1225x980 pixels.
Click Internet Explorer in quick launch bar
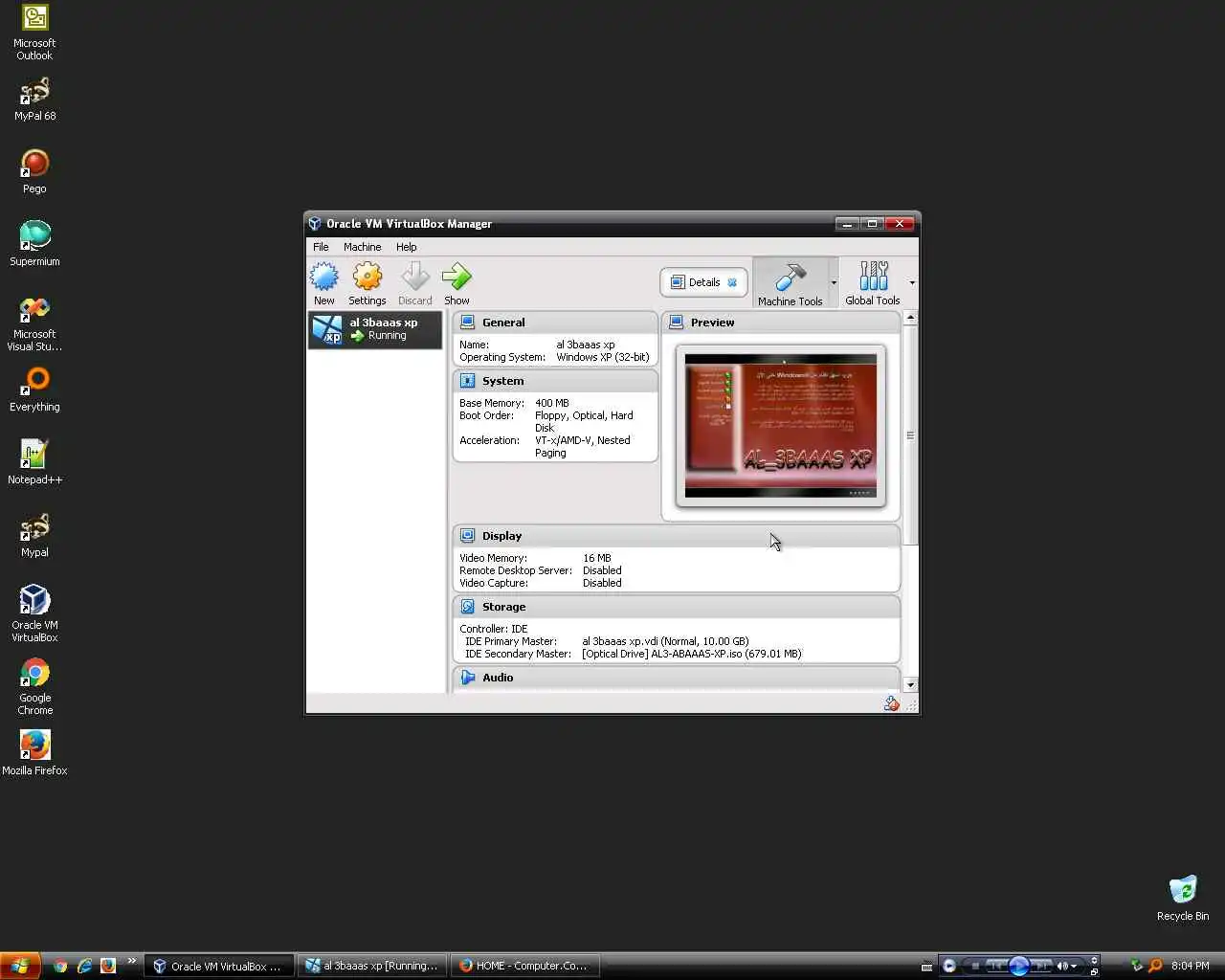[x=84, y=966]
